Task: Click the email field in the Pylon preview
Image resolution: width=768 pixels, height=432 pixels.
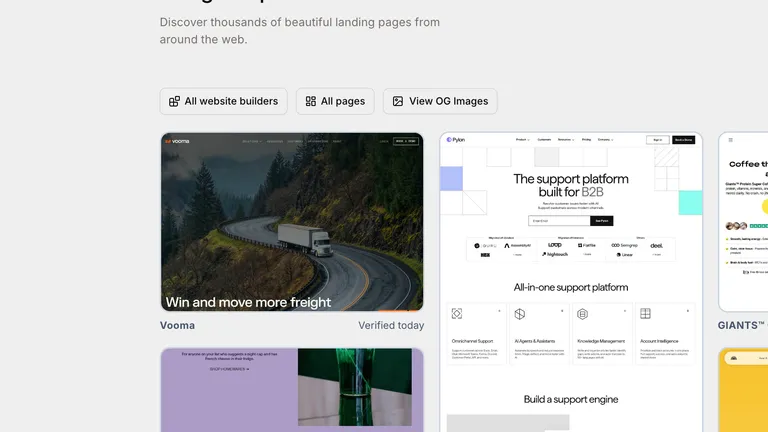Action: [x=559, y=221]
